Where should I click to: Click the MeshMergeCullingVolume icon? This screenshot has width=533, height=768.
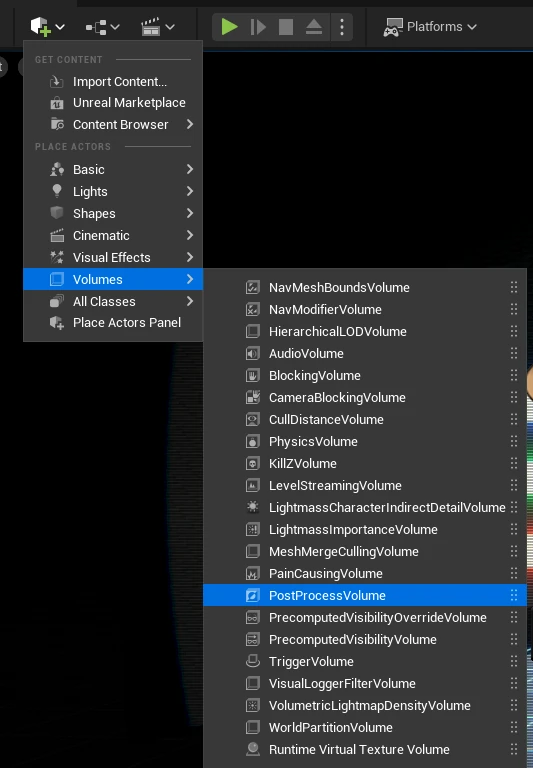point(252,552)
